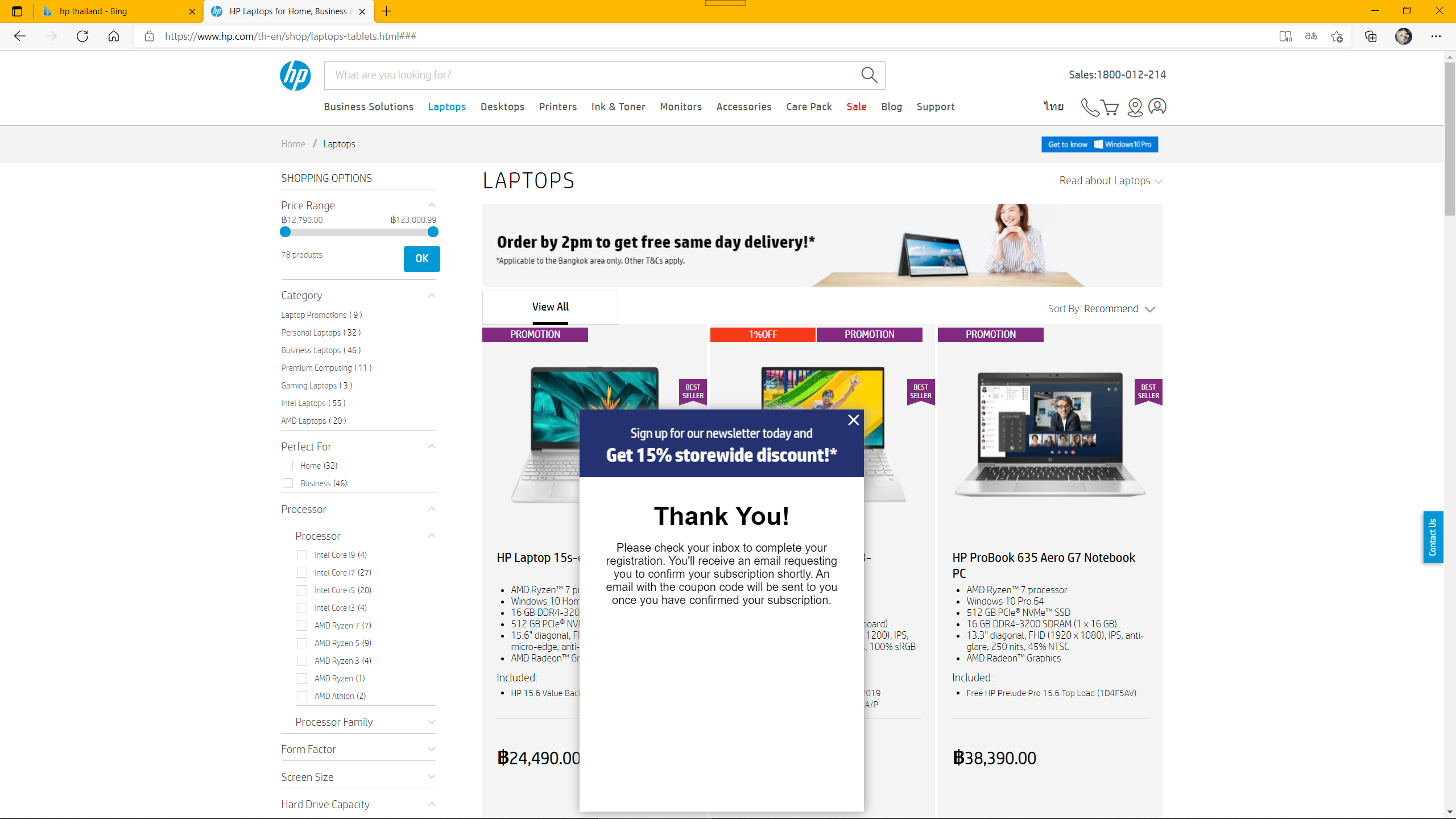
Task: Expand the Processor Family section
Action: pyautogui.click(x=432, y=722)
